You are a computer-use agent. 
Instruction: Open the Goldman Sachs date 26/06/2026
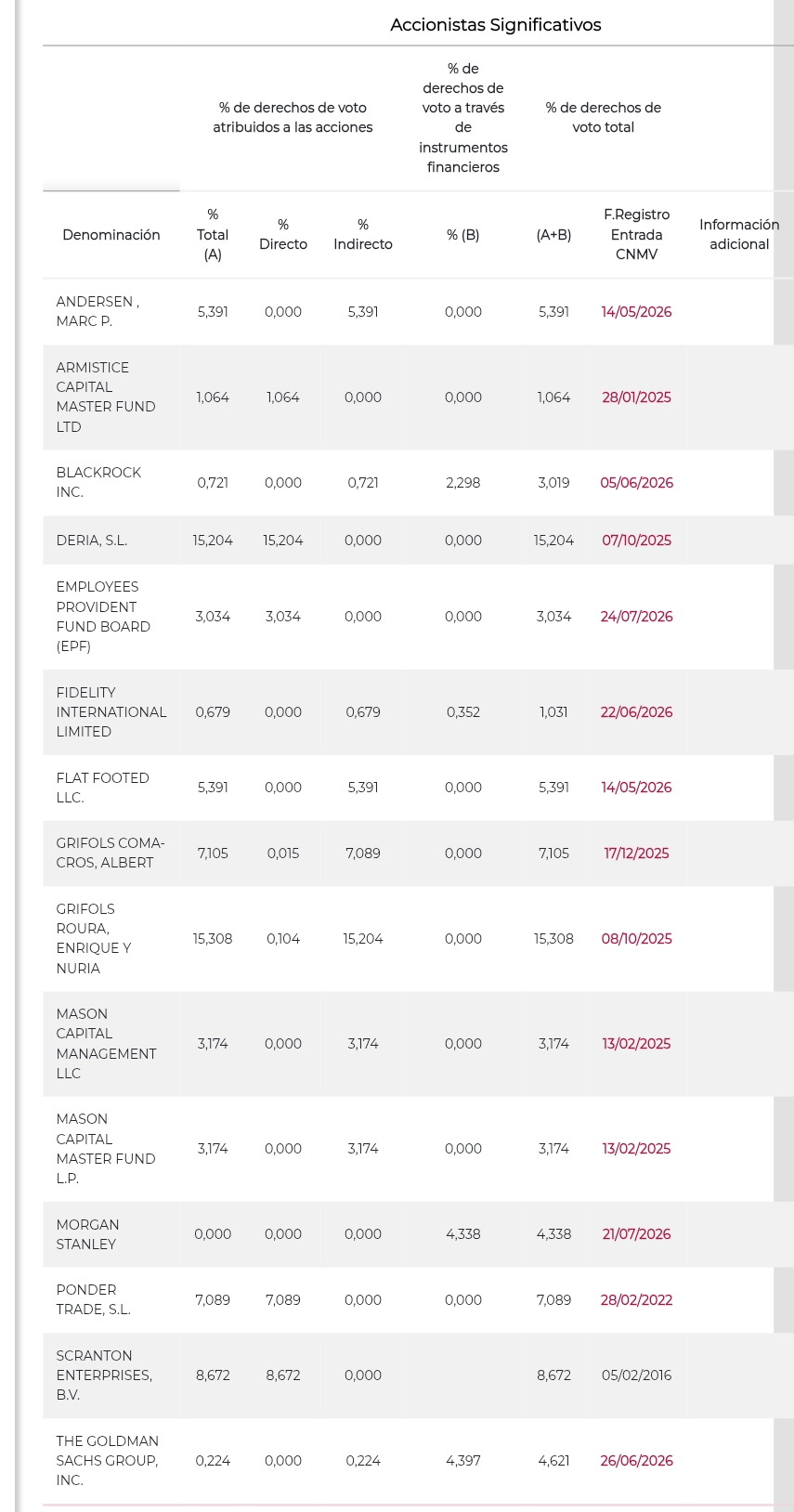pyautogui.click(x=636, y=1461)
